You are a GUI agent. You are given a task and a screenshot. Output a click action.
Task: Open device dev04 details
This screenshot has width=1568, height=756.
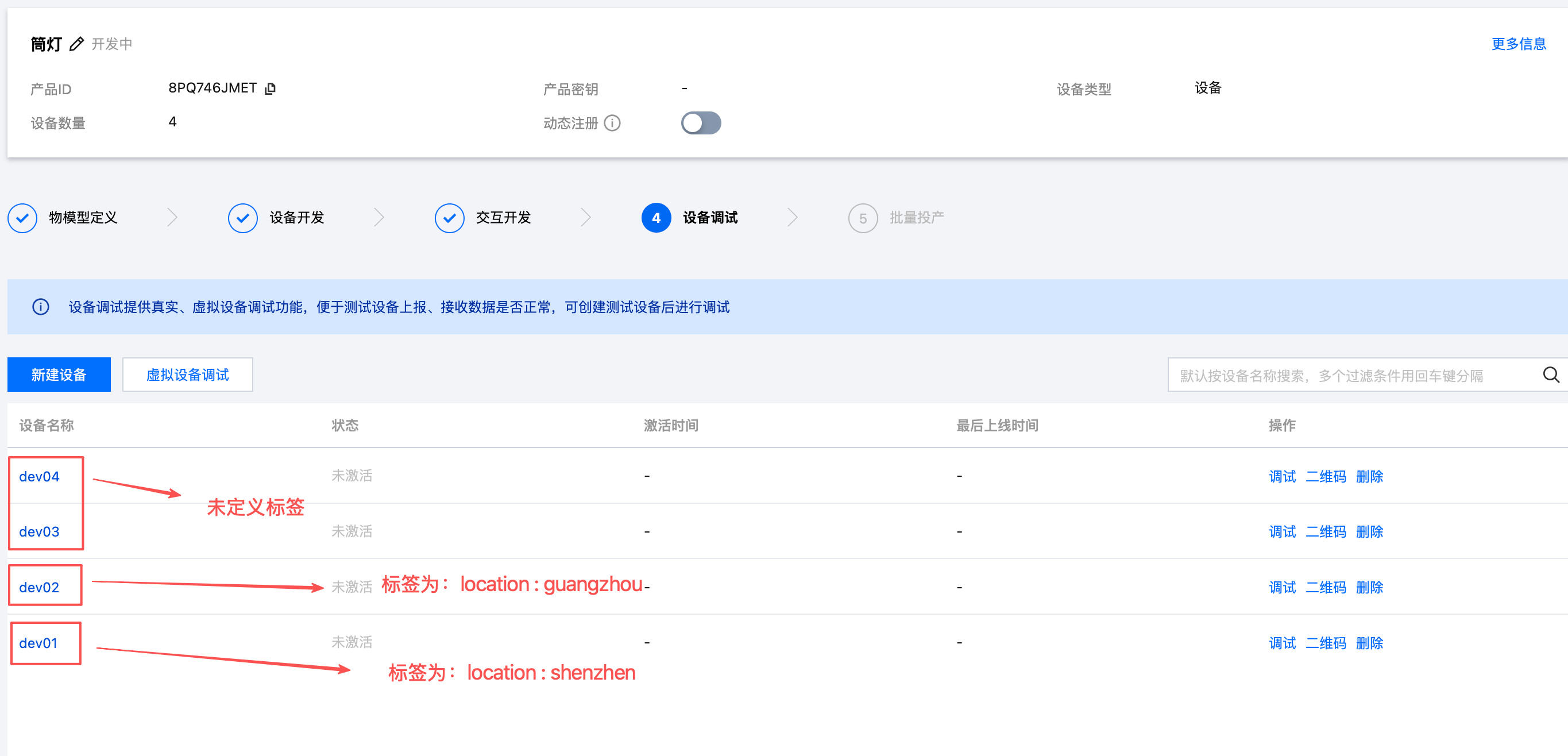click(x=39, y=477)
